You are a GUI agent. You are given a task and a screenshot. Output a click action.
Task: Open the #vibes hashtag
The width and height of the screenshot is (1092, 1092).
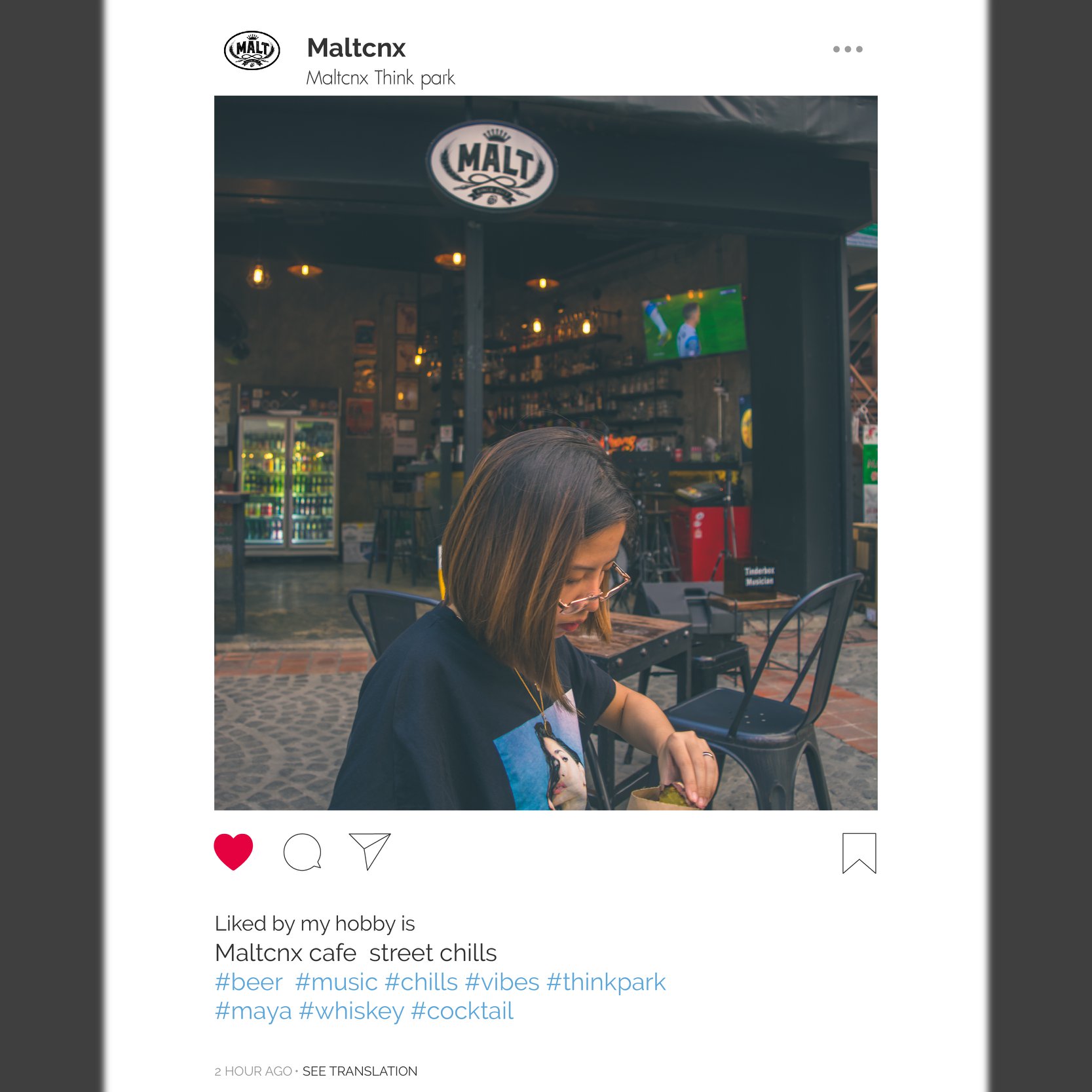click(502, 982)
